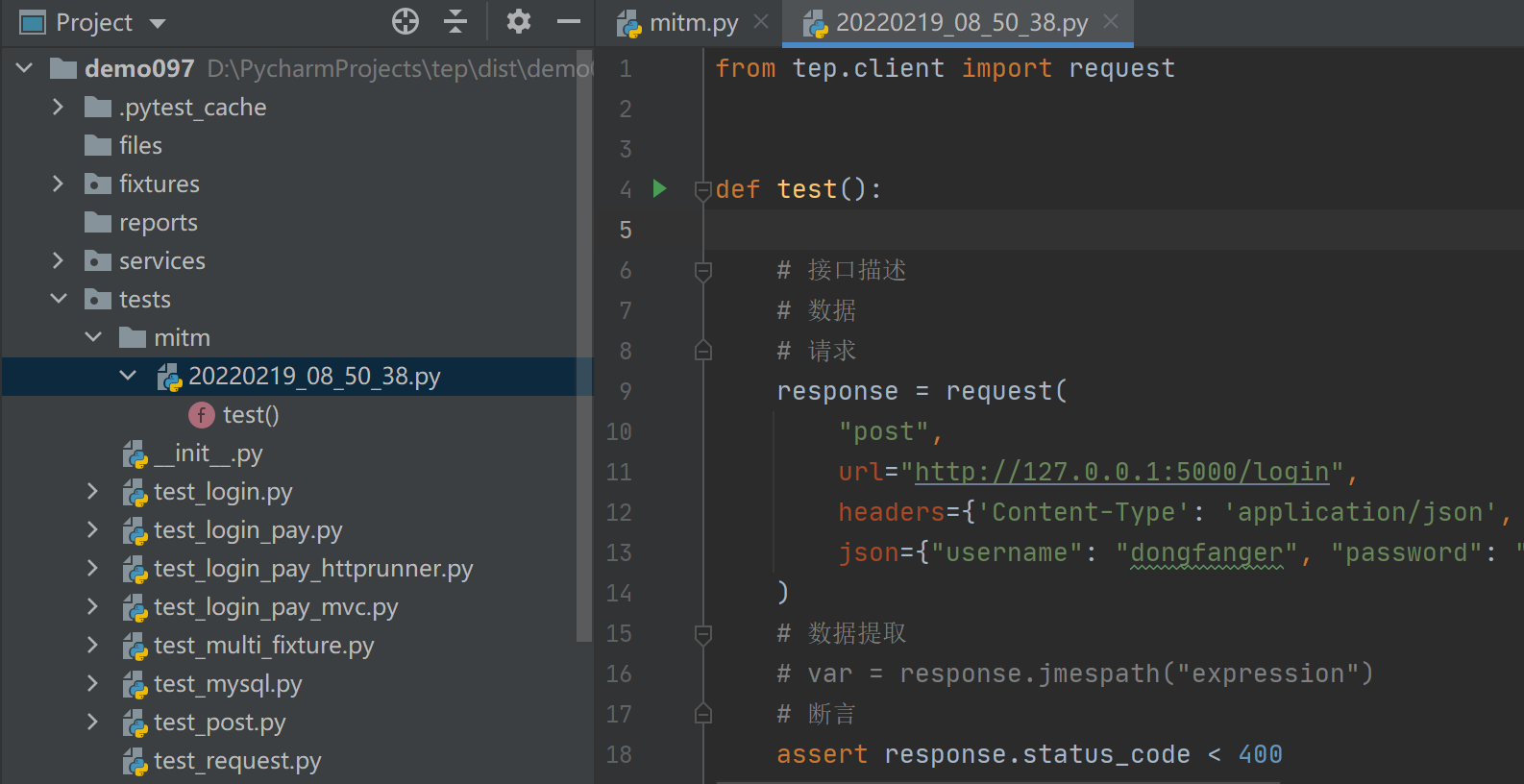Collapse the tests folder
Screen dimensions: 1524x784
[x=59, y=299]
